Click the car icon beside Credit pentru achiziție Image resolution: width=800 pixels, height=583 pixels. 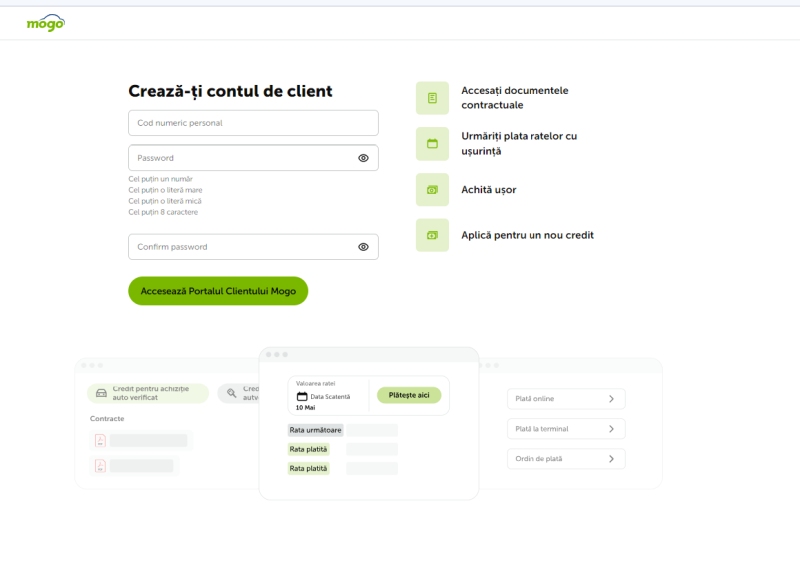point(101,393)
